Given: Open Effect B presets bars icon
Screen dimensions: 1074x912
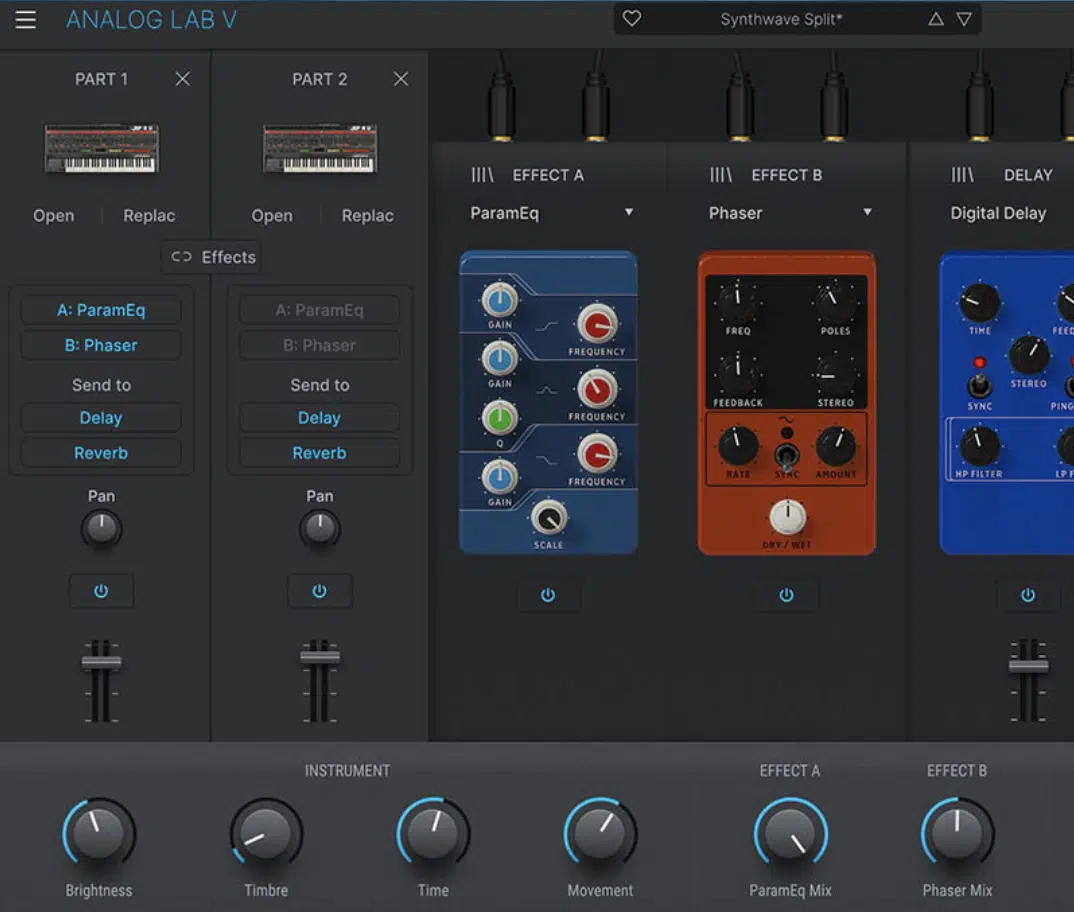Looking at the screenshot, I should (x=721, y=175).
